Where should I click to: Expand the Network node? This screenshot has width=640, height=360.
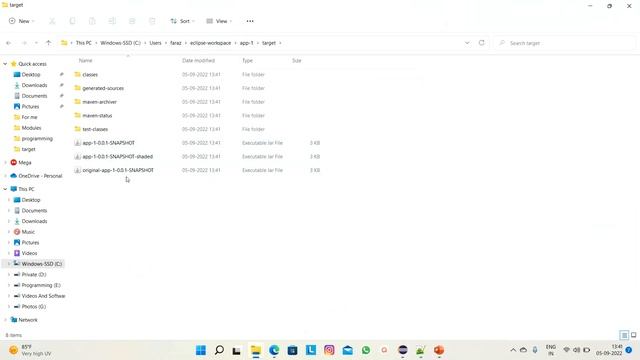(5, 320)
